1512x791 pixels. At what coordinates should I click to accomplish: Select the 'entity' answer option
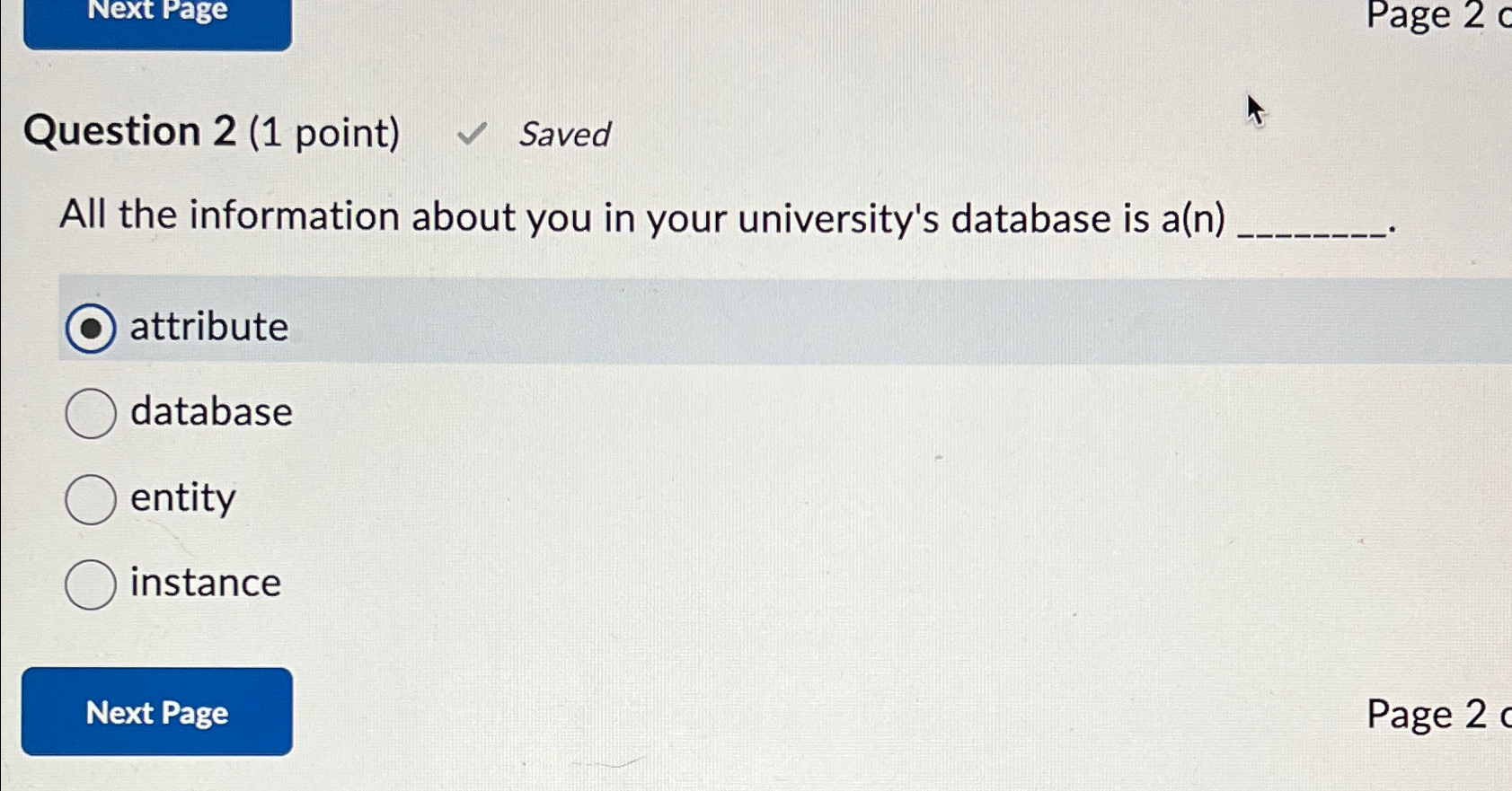click(x=90, y=500)
